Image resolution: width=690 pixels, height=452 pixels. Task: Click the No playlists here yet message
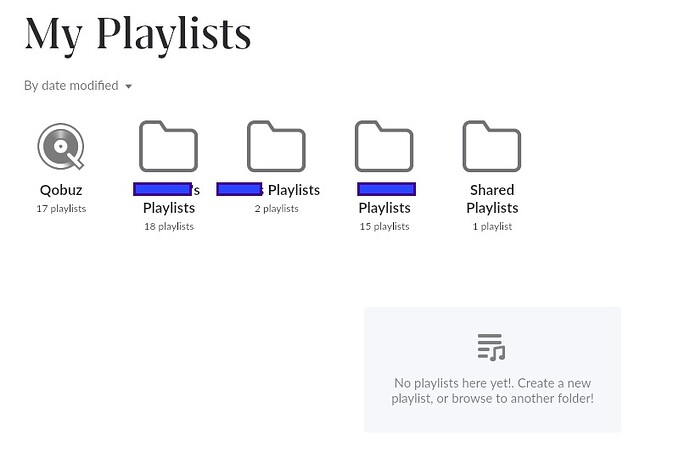tap(492, 390)
